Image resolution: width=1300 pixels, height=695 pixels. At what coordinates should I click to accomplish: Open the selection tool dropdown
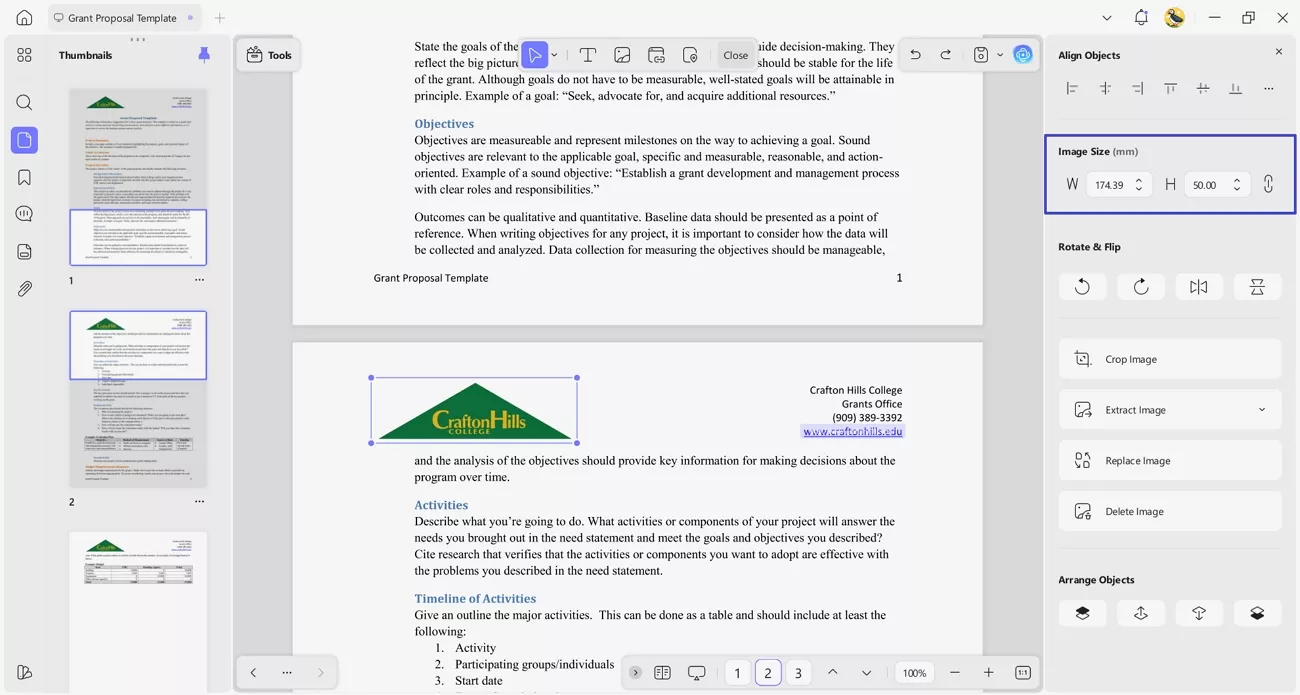click(554, 54)
